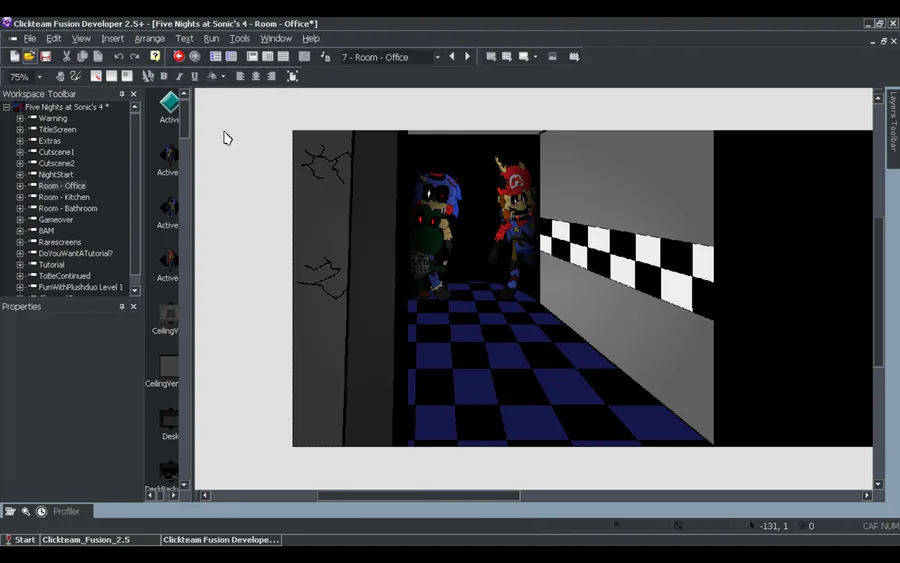Click the New file icon
The width and height of the screenshot is (900, 563).
(x=14, y=56)
